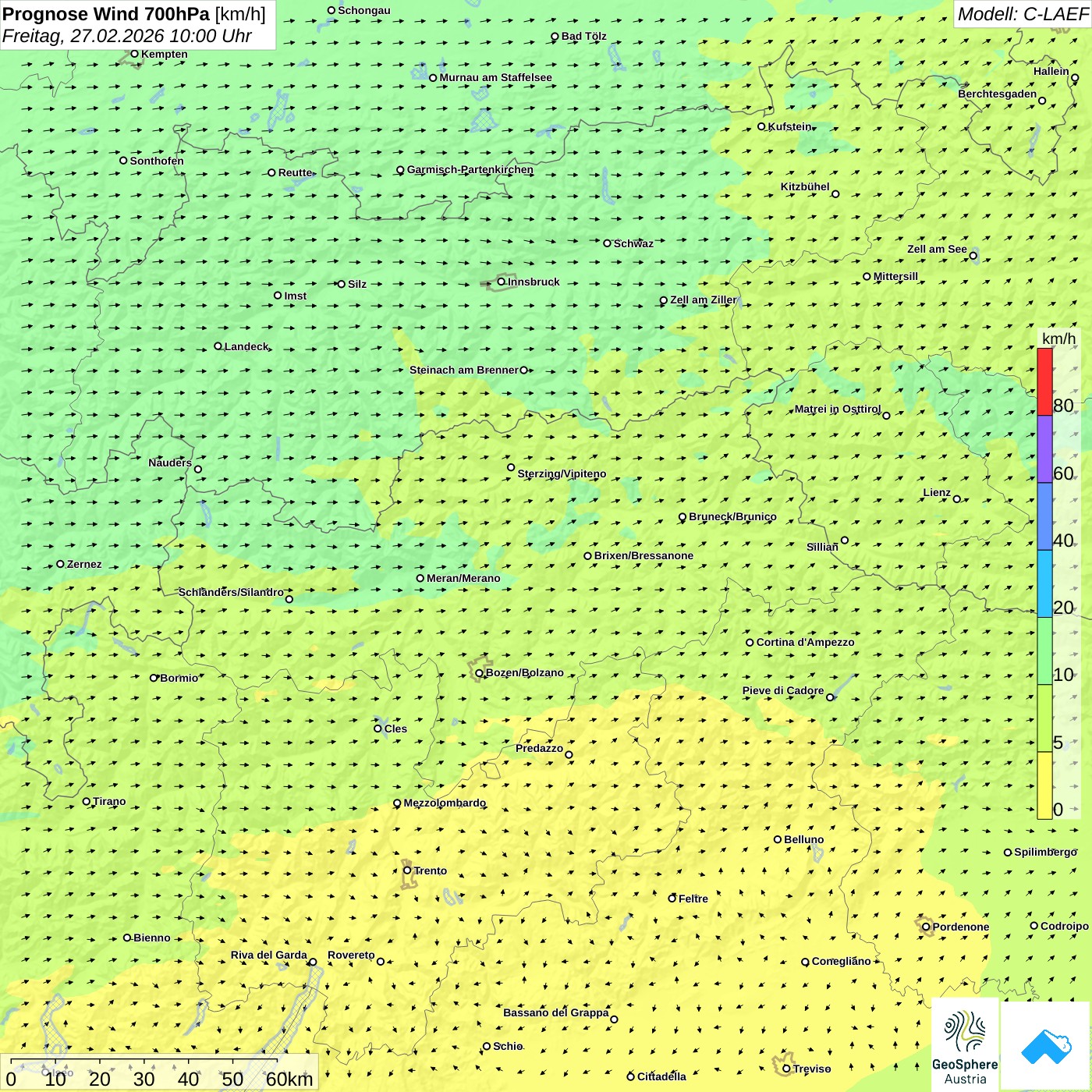Screen dimensions: 1092x1092
Task: Click the Tirano town label
Action: (x=109, y=801)
